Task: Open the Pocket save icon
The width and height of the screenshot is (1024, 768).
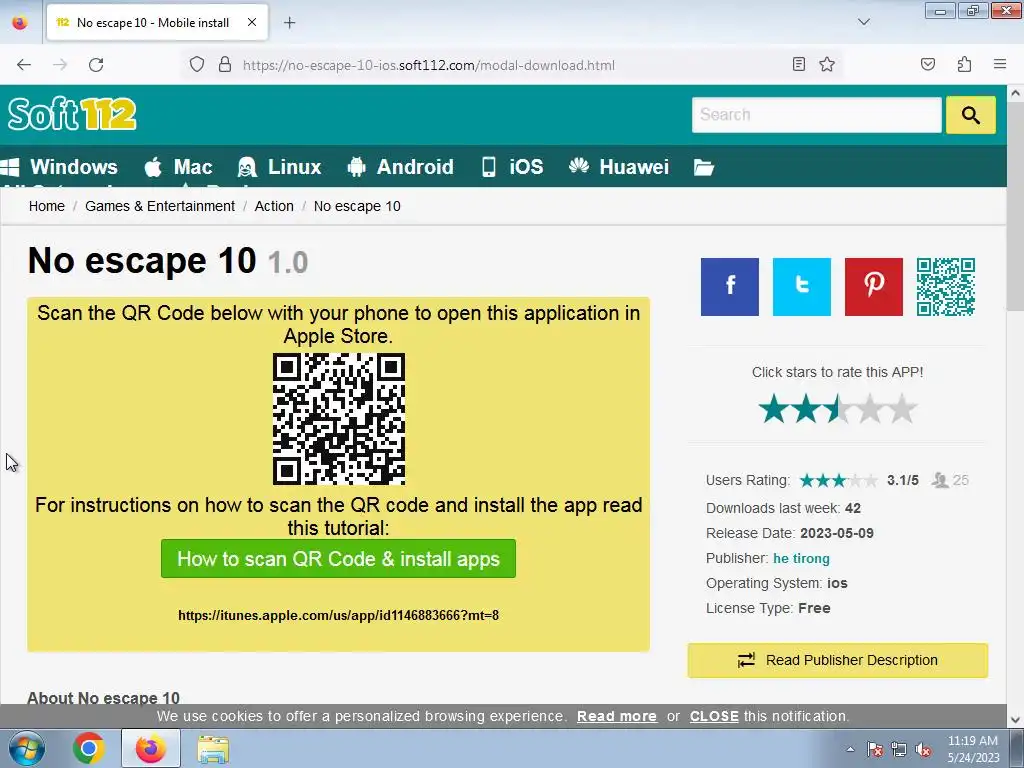Action: [x=927, y=64]
